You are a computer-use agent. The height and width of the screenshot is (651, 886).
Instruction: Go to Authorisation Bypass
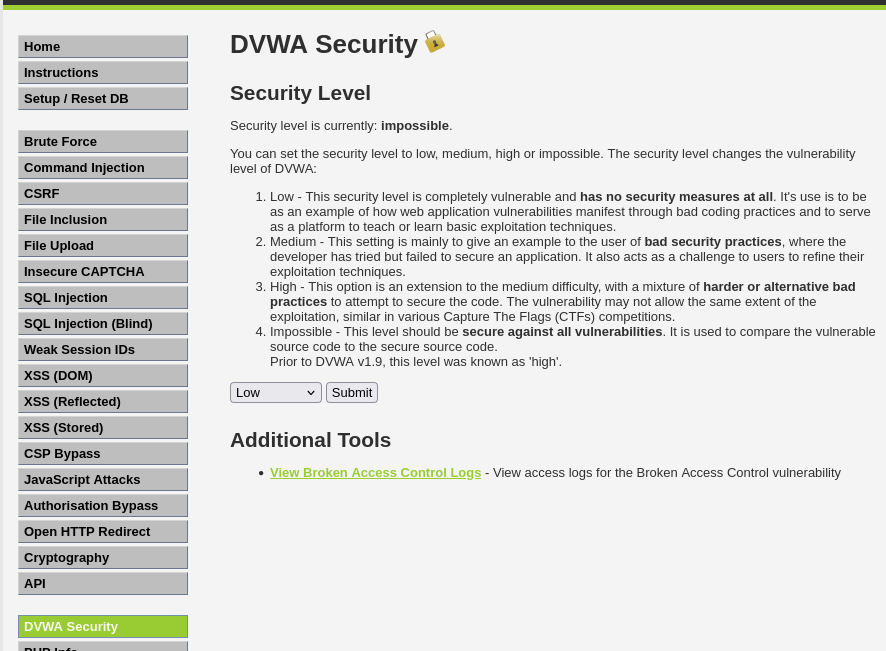103,505
